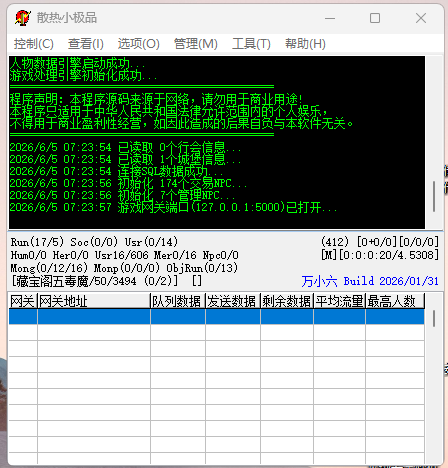Click log line 已读取 0个行会信息
Screen dimensions: 448x468
tap(125, 147)
